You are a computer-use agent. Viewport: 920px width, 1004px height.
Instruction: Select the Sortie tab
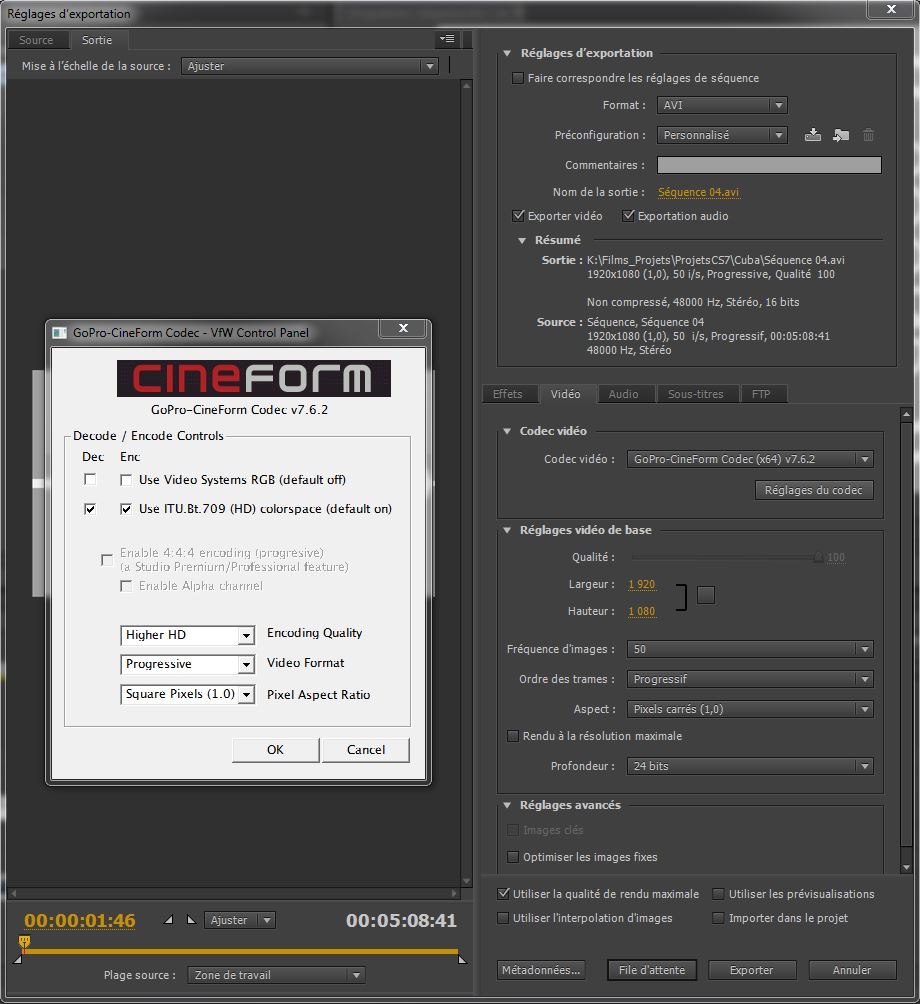[x=97, y=40]
